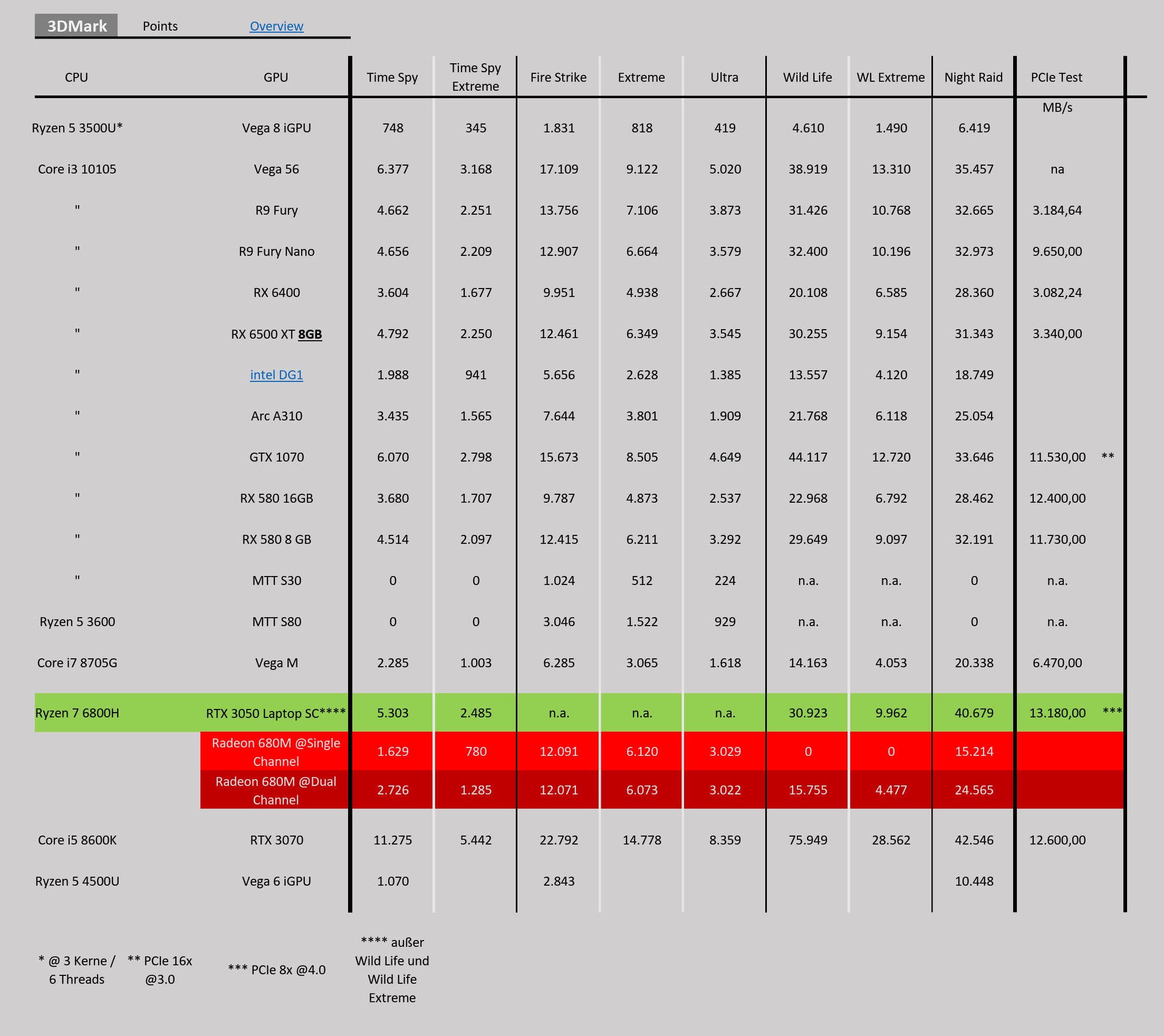Click the Vega 56 GPU cell
The width and height of the screenshot is (1164, 1036).
pyautogui.click(x=276, y=169)
